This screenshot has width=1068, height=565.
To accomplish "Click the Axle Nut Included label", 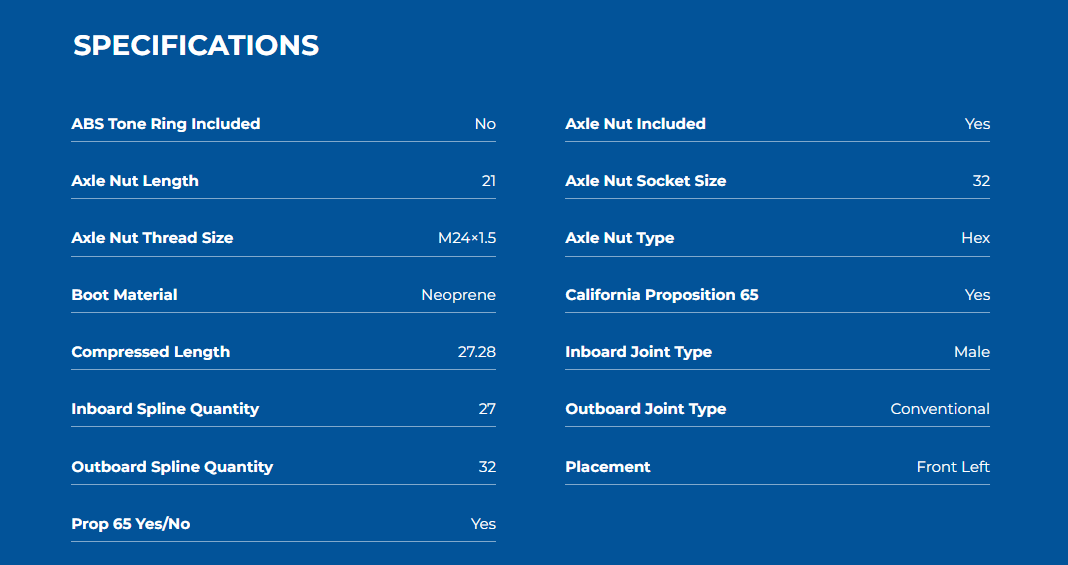I will coord(635,124).
